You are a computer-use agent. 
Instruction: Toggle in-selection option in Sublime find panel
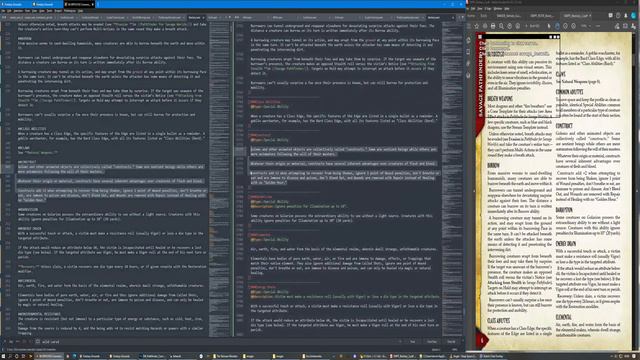(x=31, y=342)
